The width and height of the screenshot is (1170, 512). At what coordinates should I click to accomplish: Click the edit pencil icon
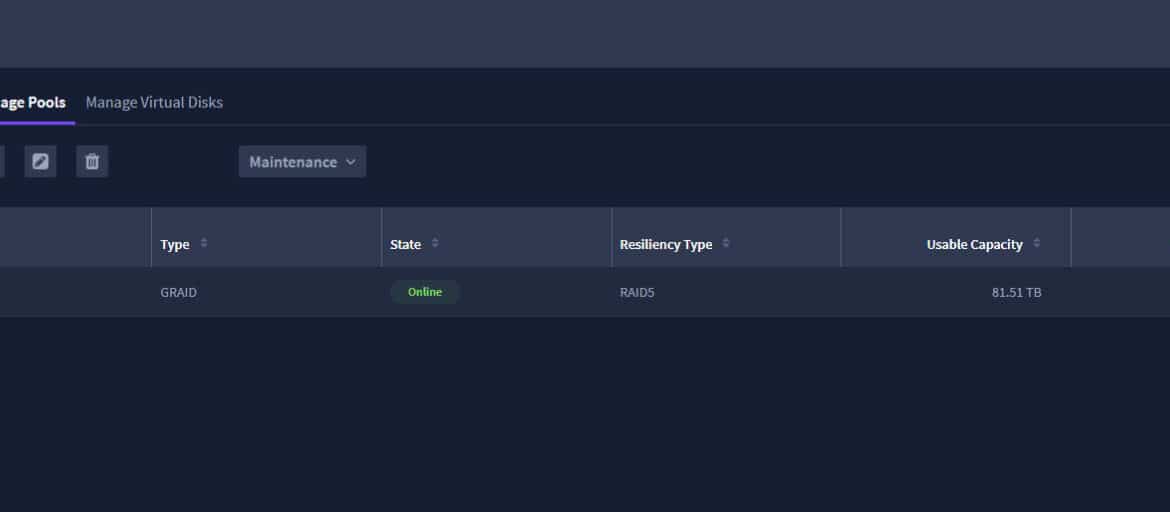(x=40, y=161)
